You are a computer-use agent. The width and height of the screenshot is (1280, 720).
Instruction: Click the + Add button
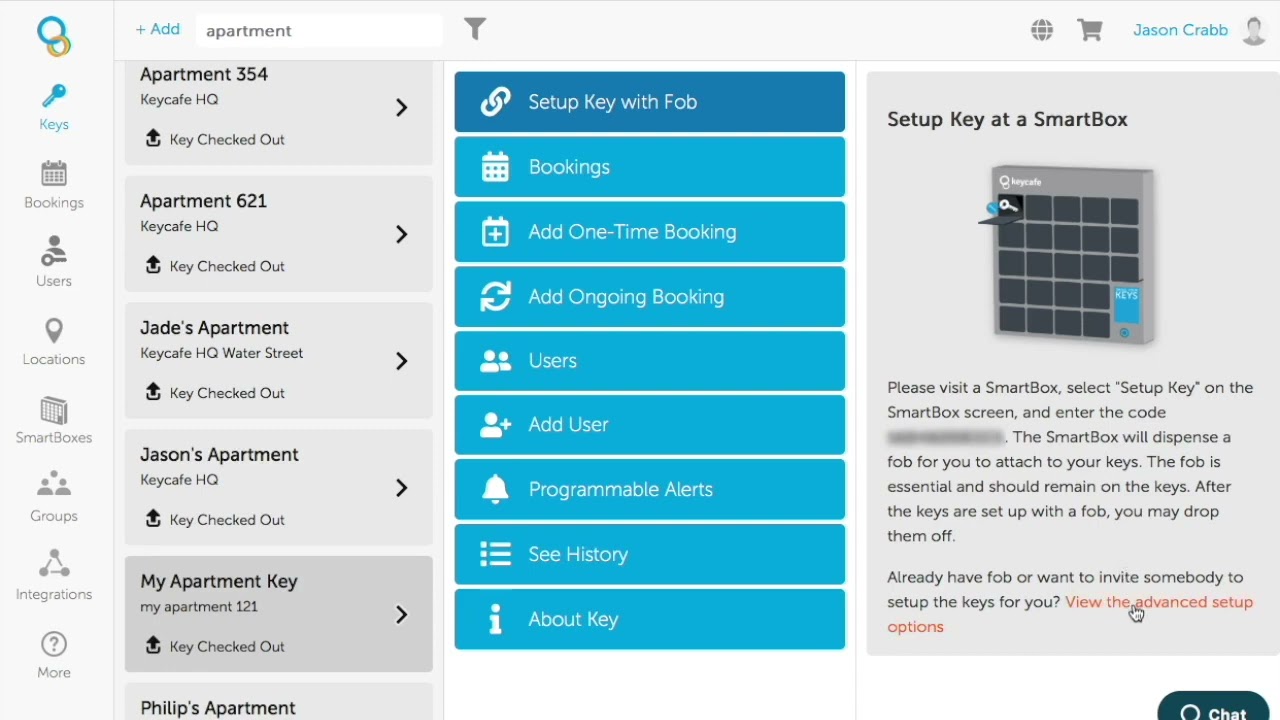tap(158, 30)
